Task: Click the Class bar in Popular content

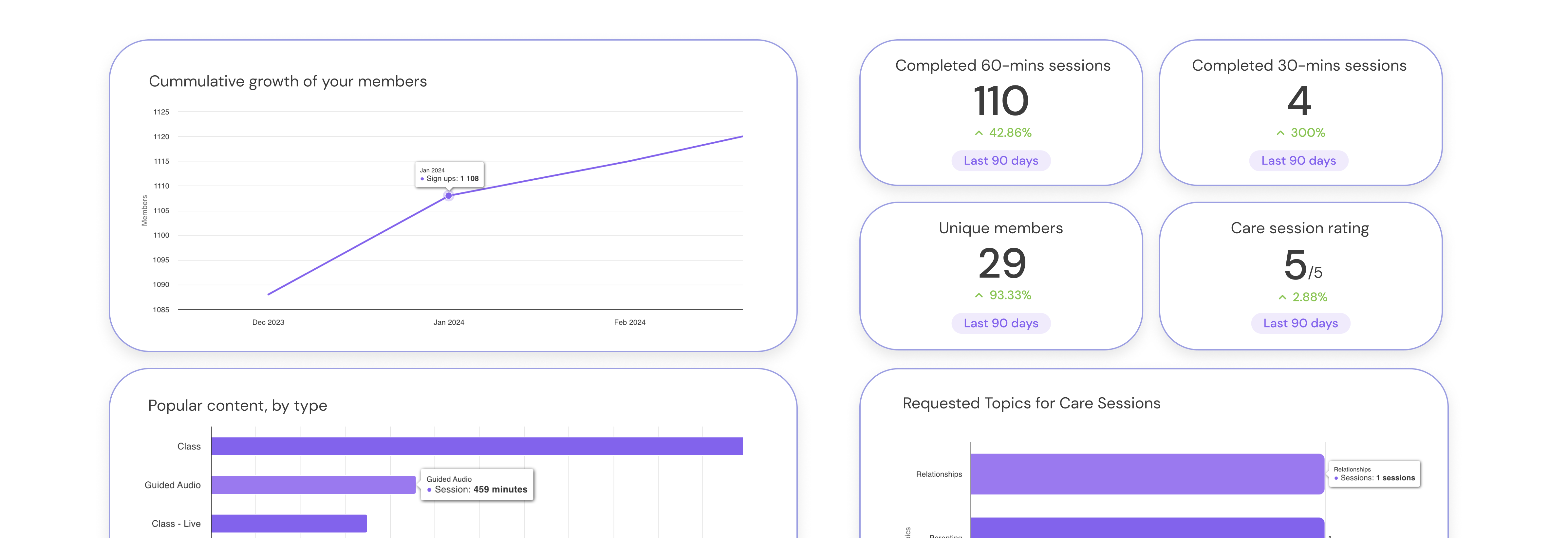Action: [x=476, y=446]
